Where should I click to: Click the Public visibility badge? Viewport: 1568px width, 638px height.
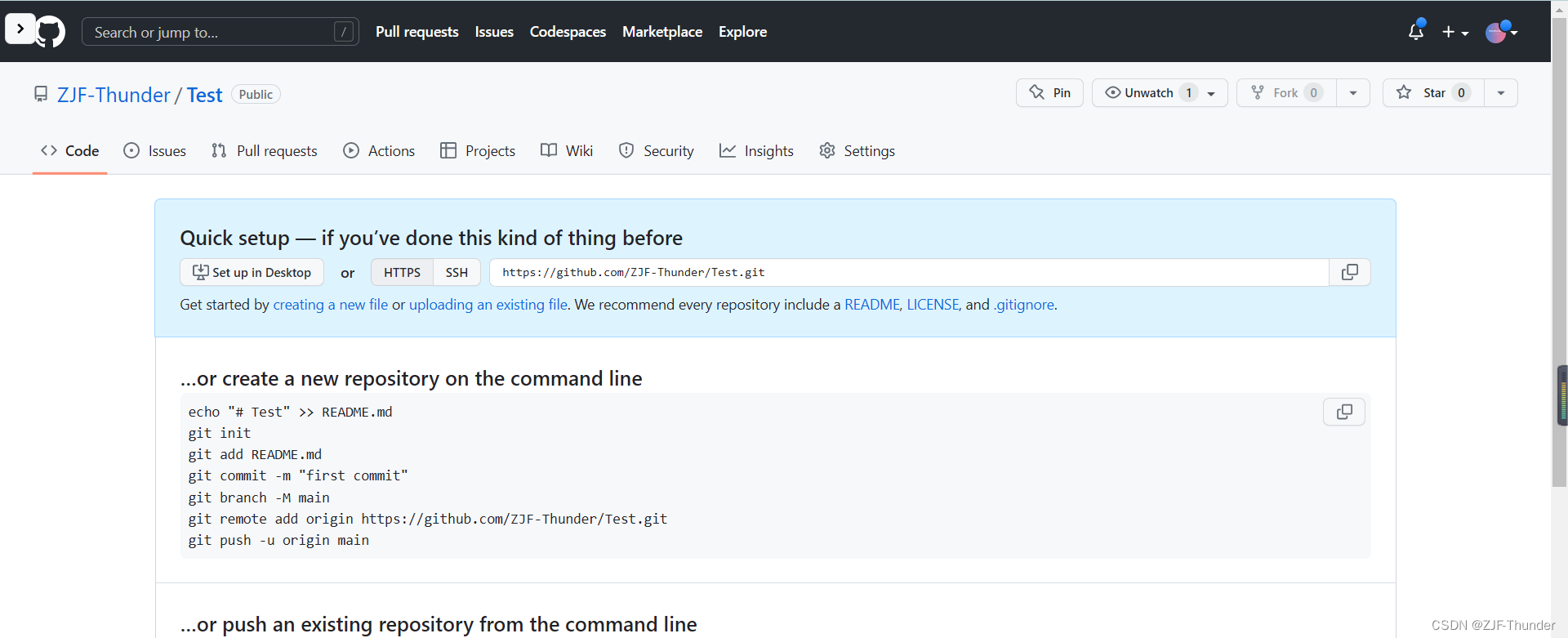point(256,95)
